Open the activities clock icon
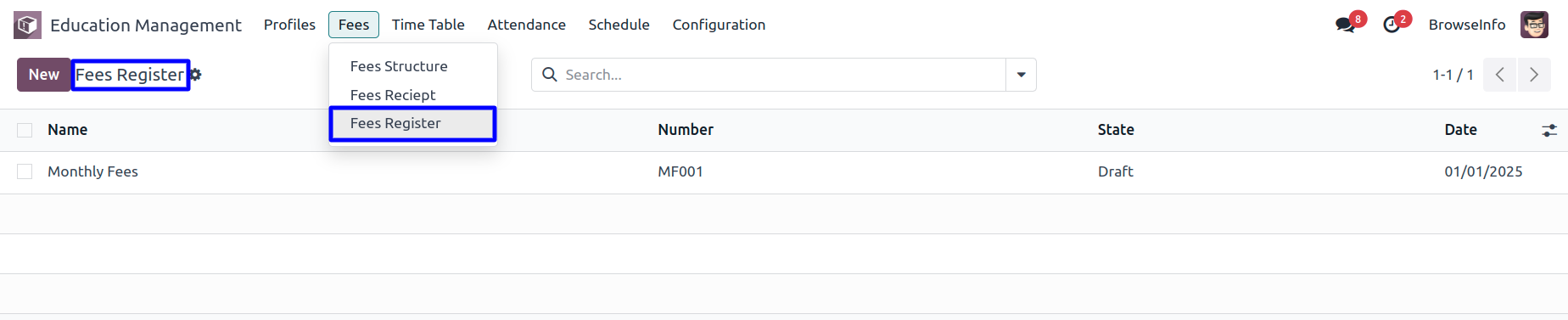The width and height of the screenshot is (1568, 320). coord(1392,25)
